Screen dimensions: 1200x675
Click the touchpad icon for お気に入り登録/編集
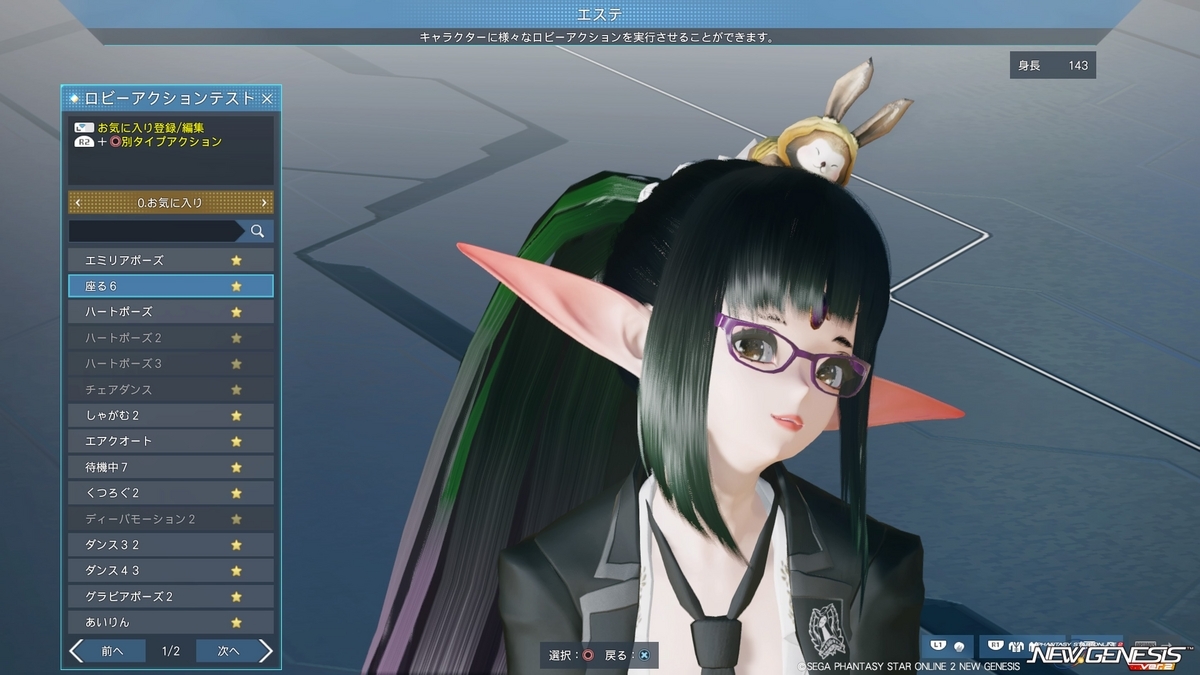click(x=84, y=128)
